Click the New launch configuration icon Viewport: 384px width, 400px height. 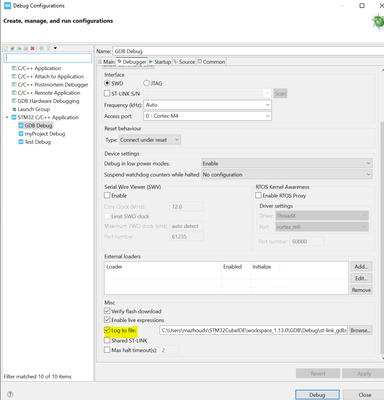click(6, 48)
